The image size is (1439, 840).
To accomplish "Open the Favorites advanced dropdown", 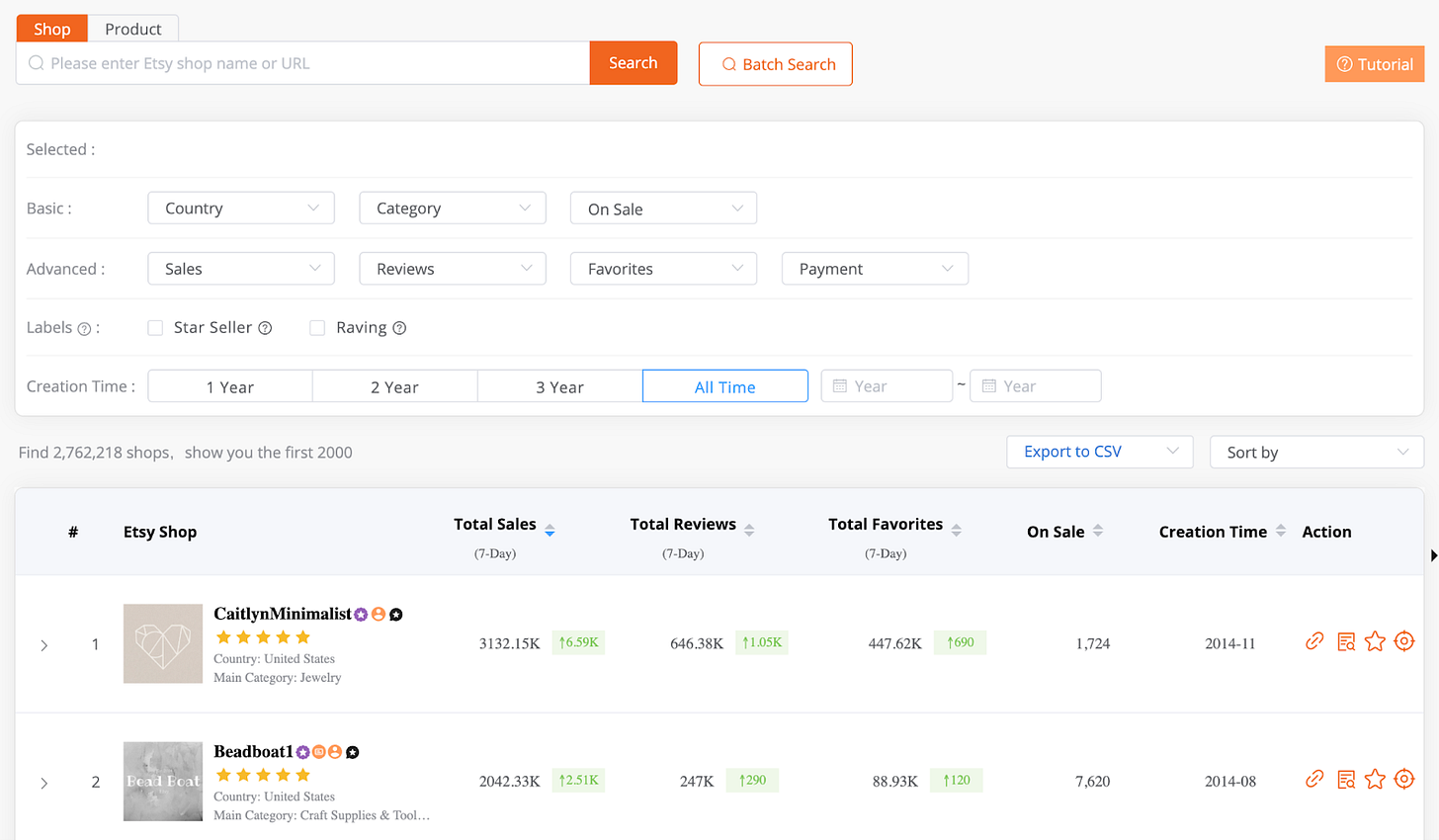I will [663, 269].
